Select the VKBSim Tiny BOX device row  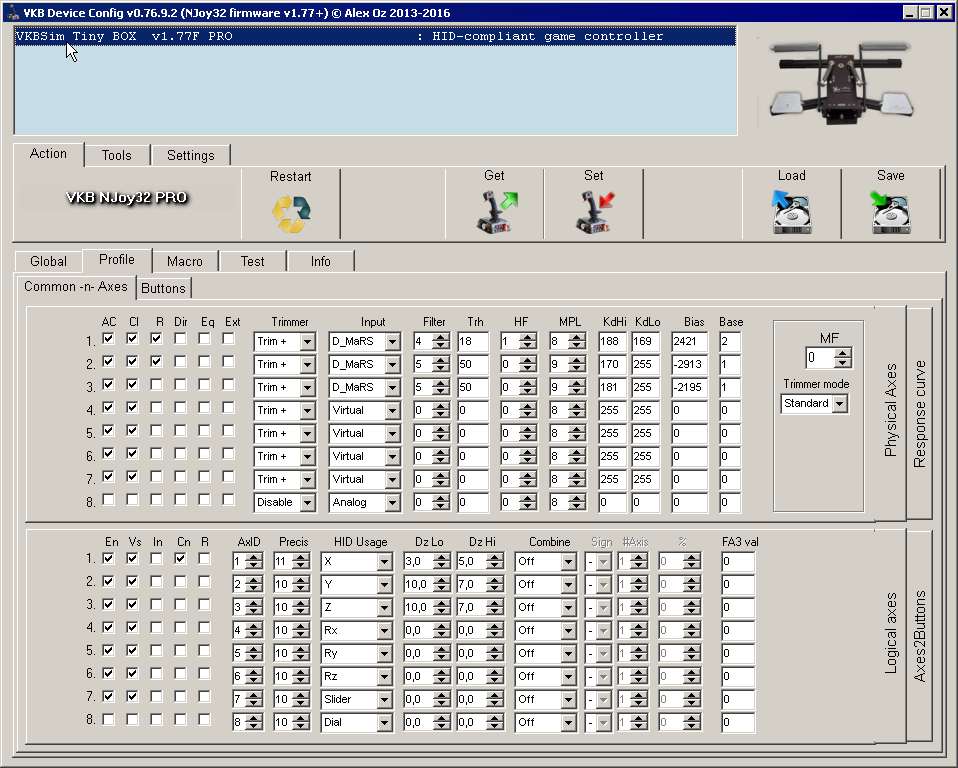[375, 36]
